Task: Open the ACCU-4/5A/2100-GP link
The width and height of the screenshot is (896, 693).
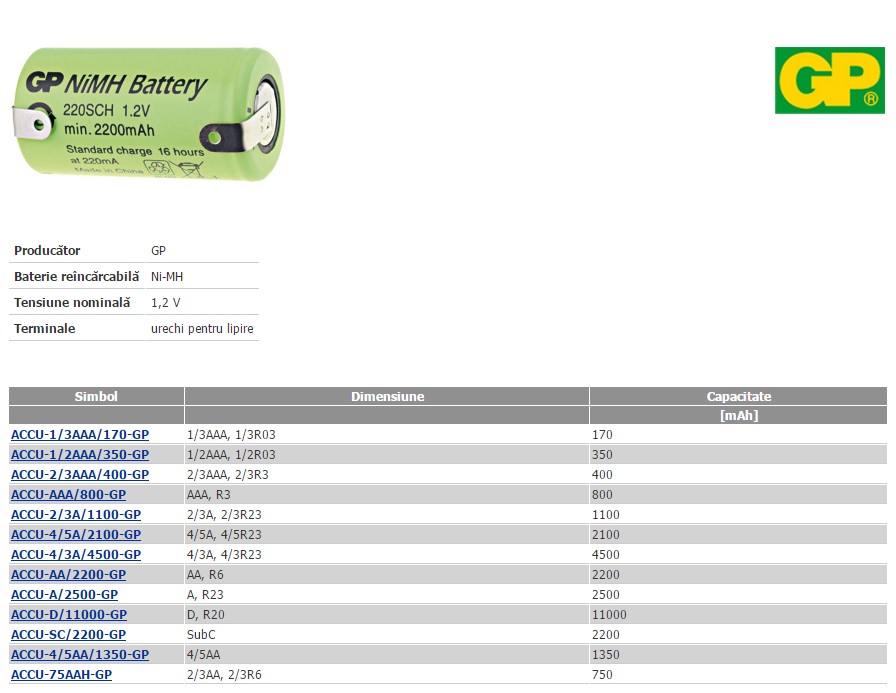Action: click(76, 535)
